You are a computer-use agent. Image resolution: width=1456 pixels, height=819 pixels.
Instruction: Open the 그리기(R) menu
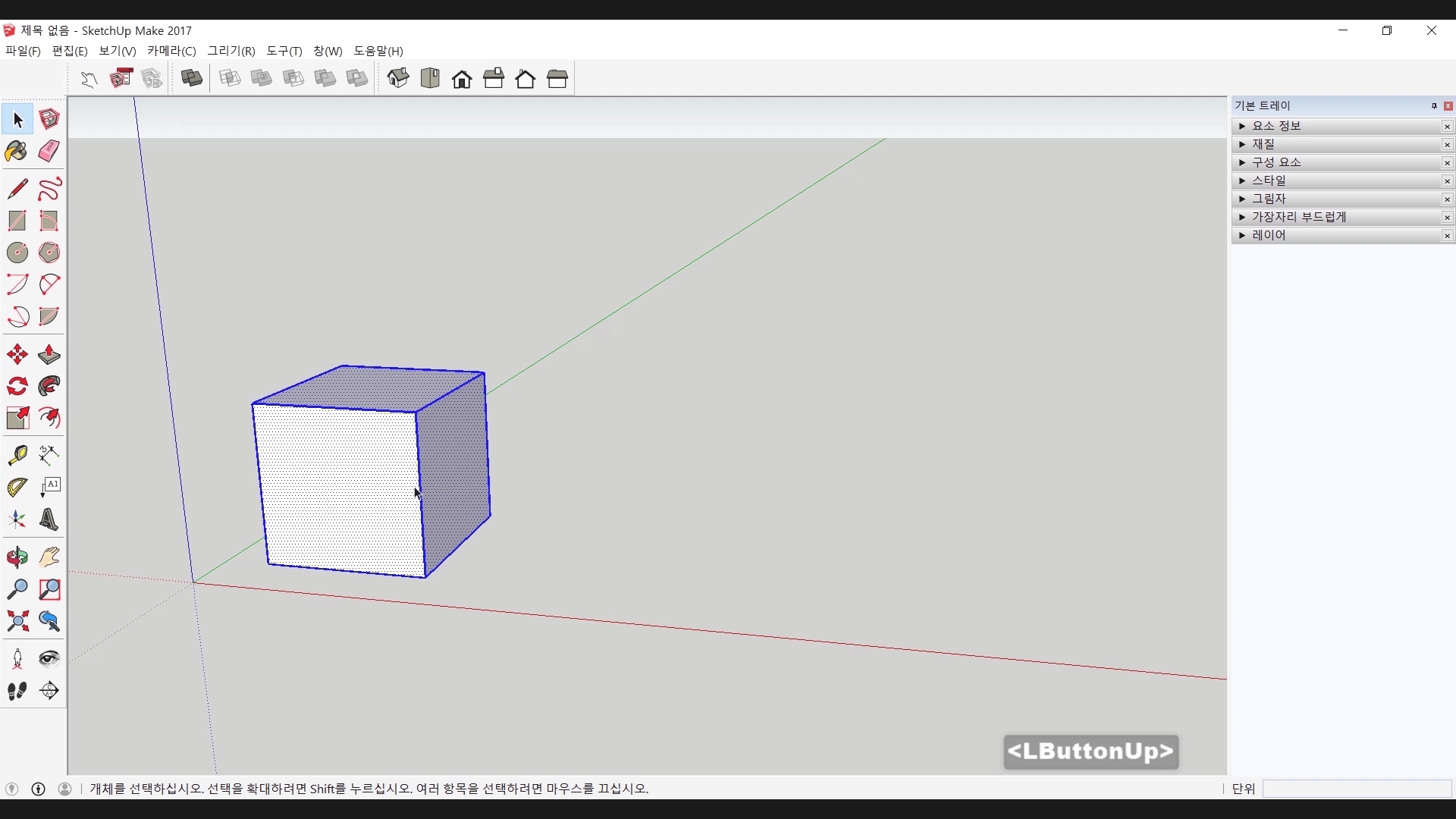[231, 51]
